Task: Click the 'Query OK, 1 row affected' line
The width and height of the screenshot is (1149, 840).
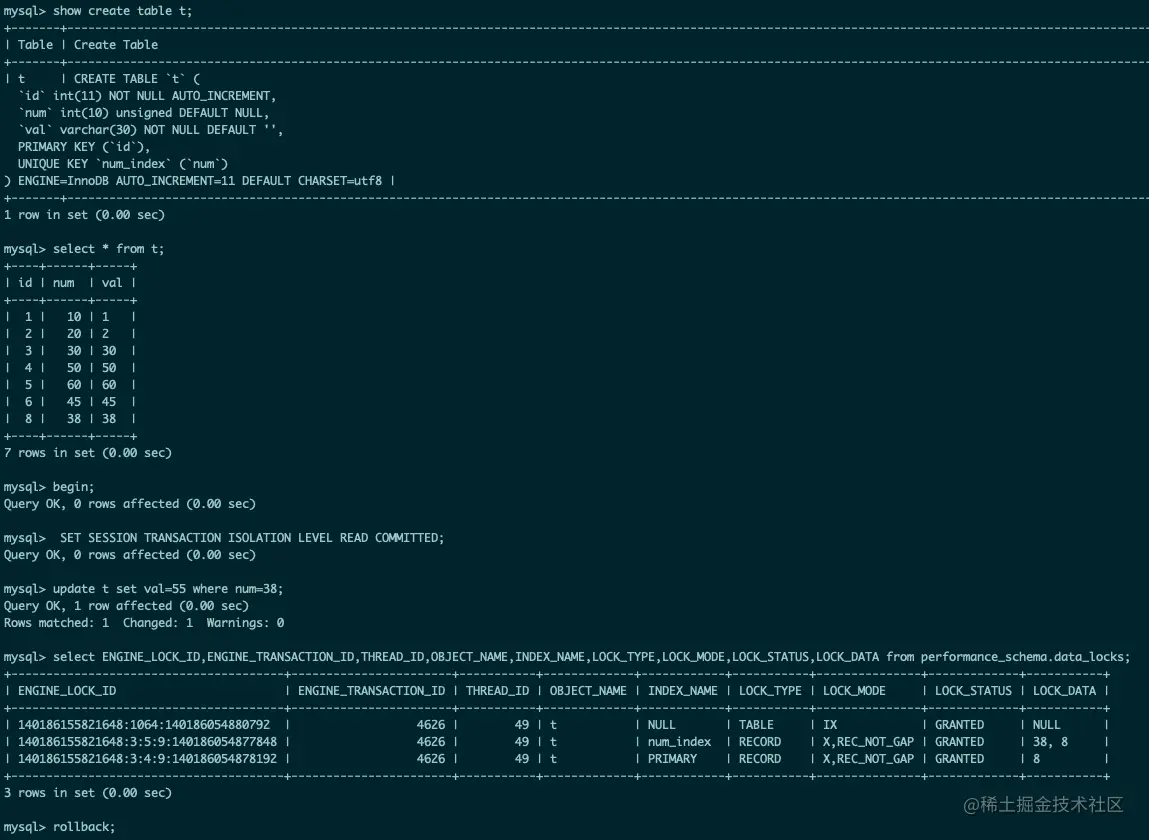Action: (x=126, y=605)
